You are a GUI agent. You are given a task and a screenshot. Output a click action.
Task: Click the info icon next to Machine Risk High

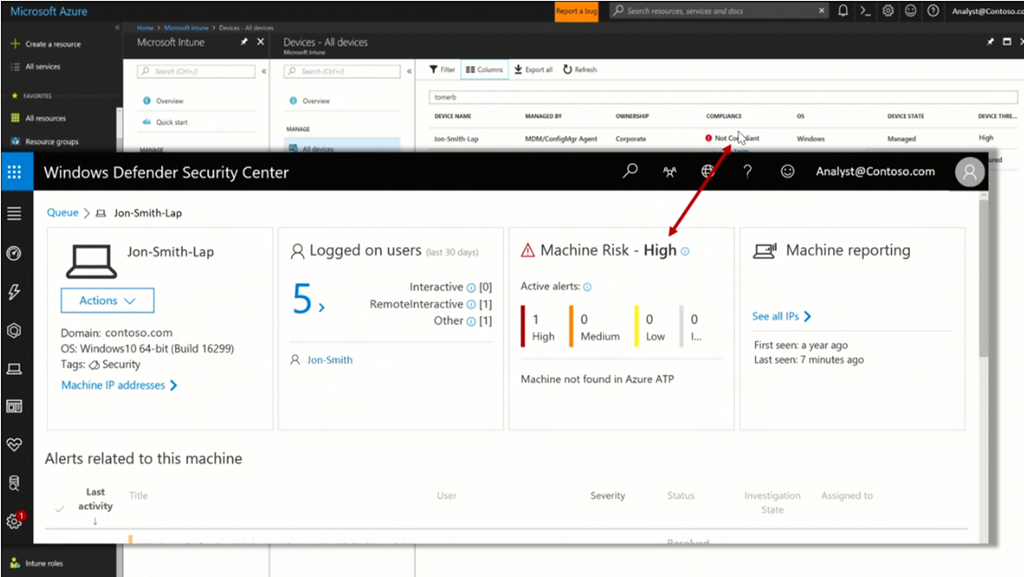(685, 251)
